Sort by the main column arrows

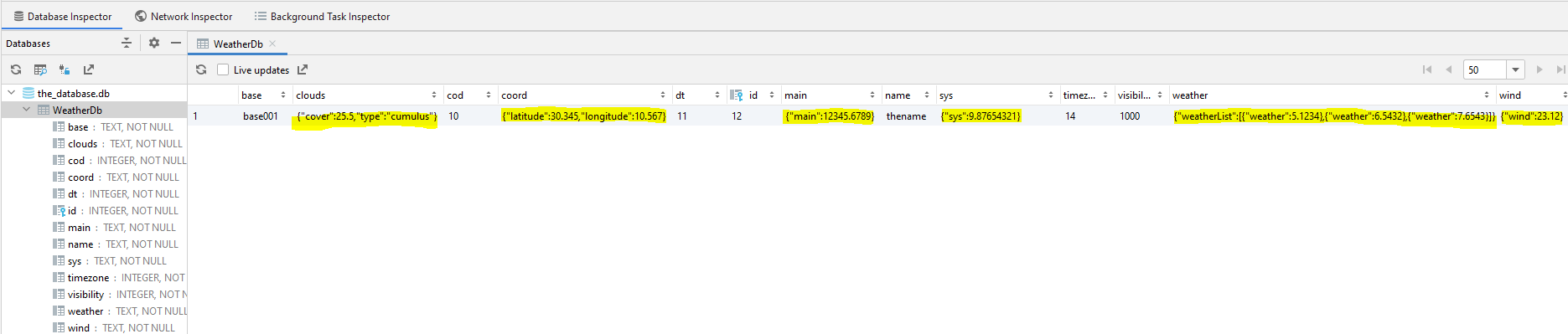pos(872,95)
